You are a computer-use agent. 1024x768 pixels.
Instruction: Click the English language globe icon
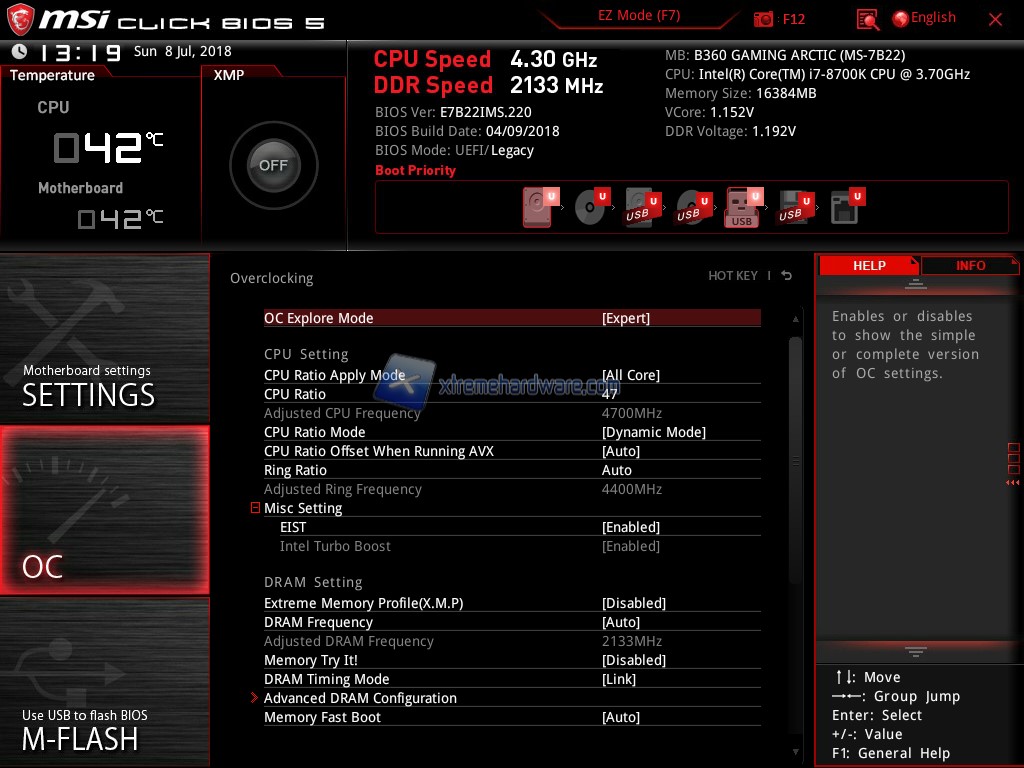(x=900, y=19)
